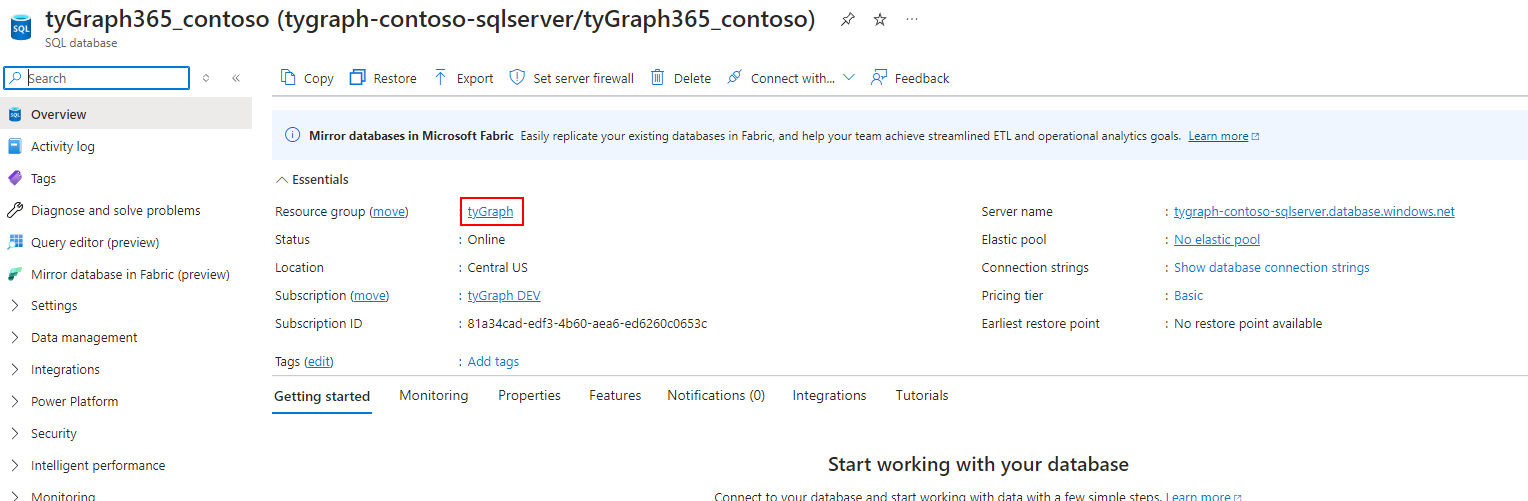
Task: Mark database as favorite with star
Action: pos(880,19)
